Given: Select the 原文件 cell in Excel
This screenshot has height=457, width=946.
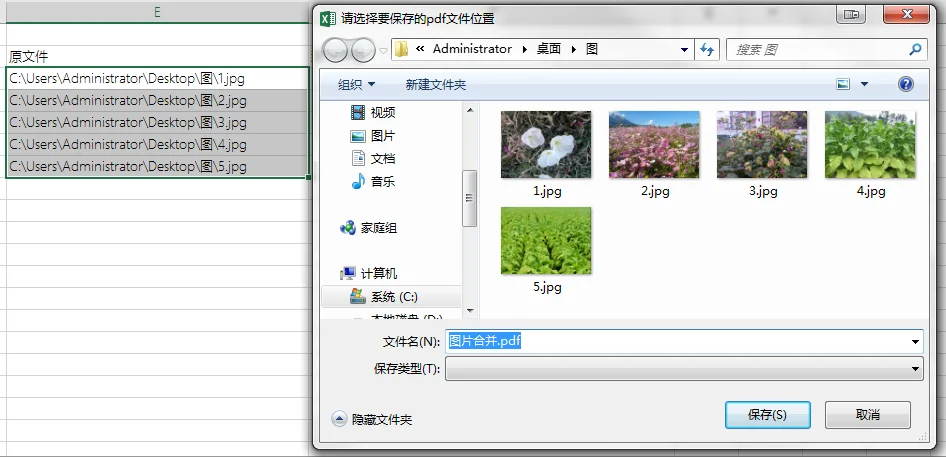Looking at the screenshot, I should click(x=157, y=57).
